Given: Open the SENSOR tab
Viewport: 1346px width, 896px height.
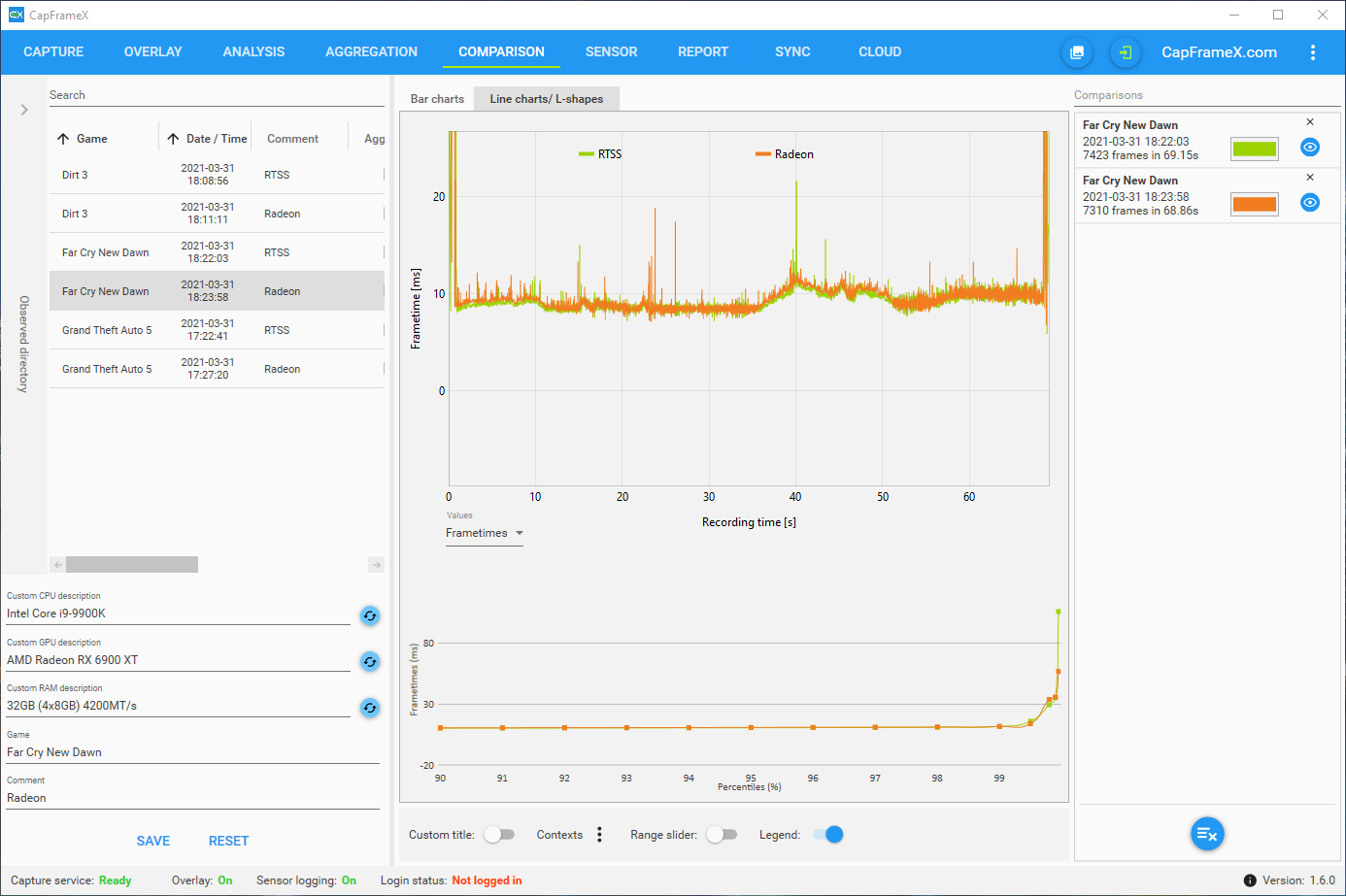Looking at the screenshot, I should tap(612, 52).
